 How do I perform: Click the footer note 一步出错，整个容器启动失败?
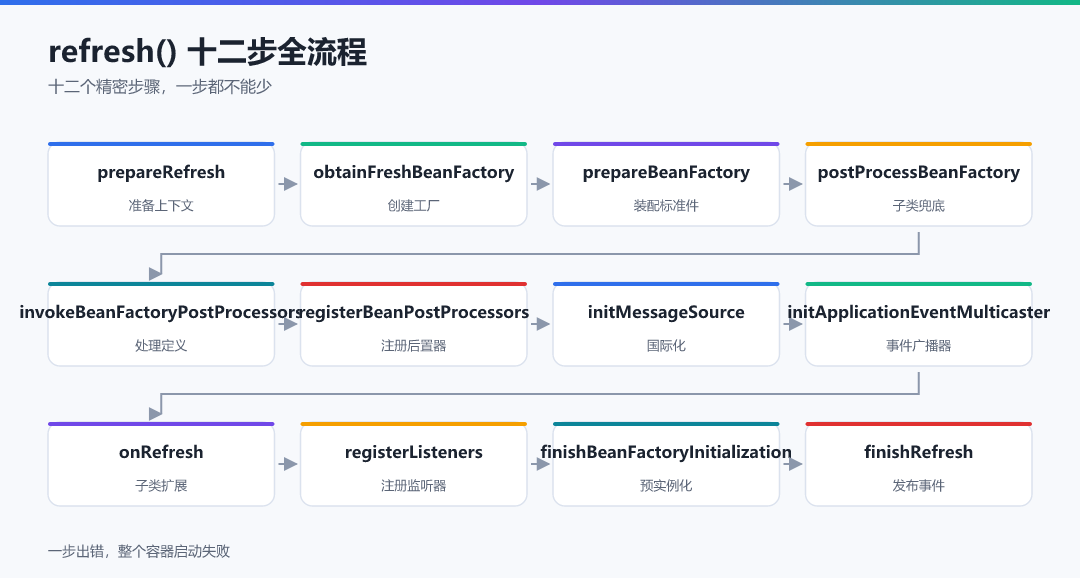coord(139,551)
